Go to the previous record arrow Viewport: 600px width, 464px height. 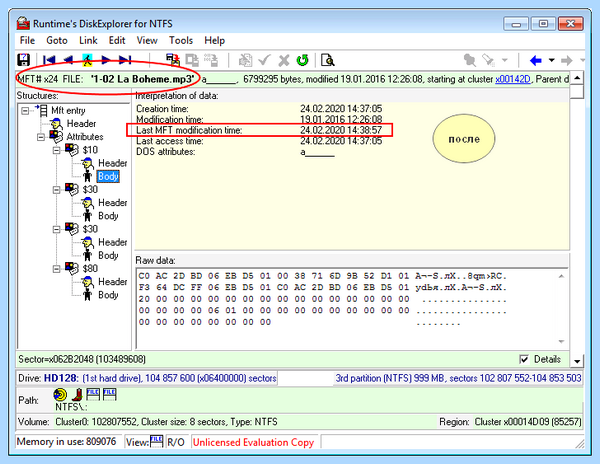(68, 60)
